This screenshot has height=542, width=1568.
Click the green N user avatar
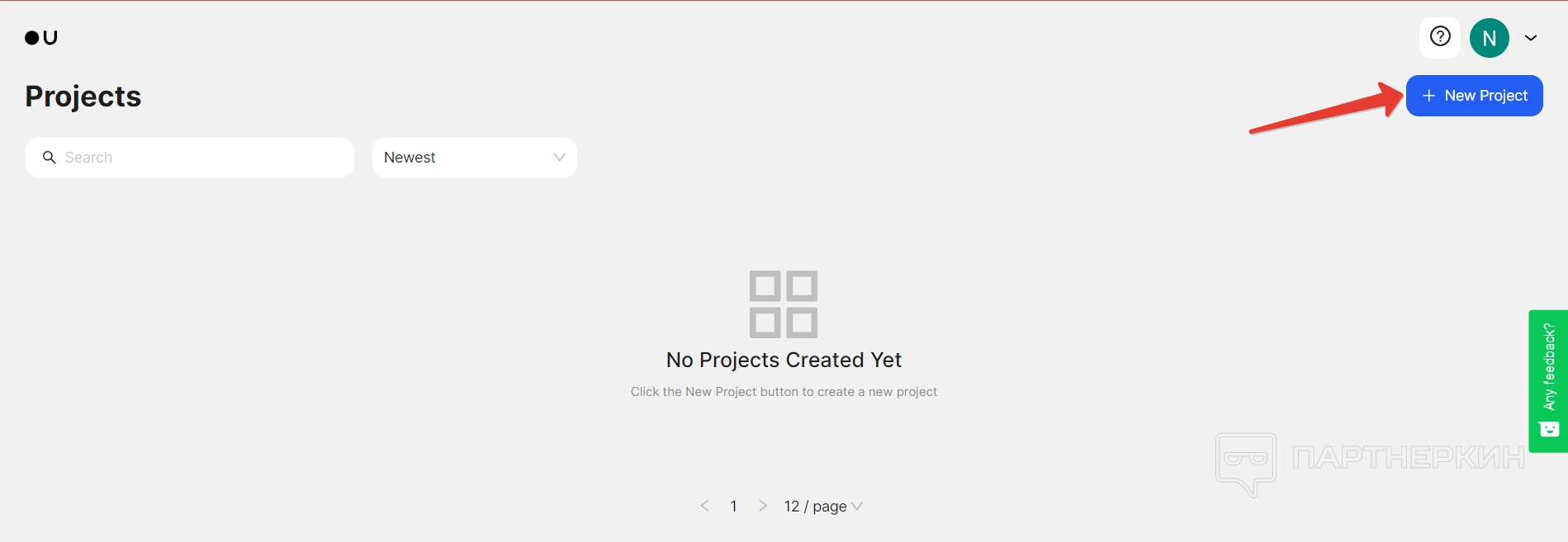click(x=1490, y=38)
